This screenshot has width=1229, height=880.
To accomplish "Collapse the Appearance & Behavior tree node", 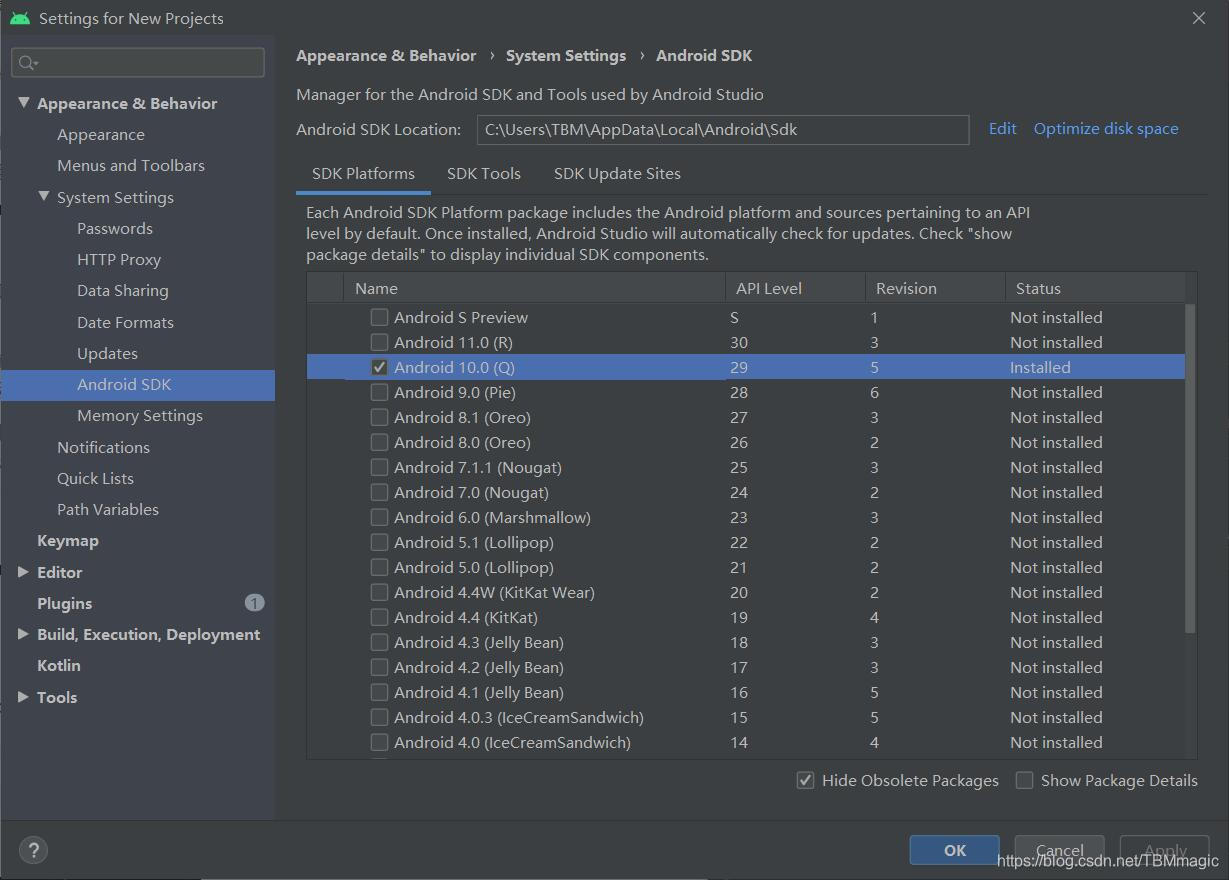I will pos(23,103).
